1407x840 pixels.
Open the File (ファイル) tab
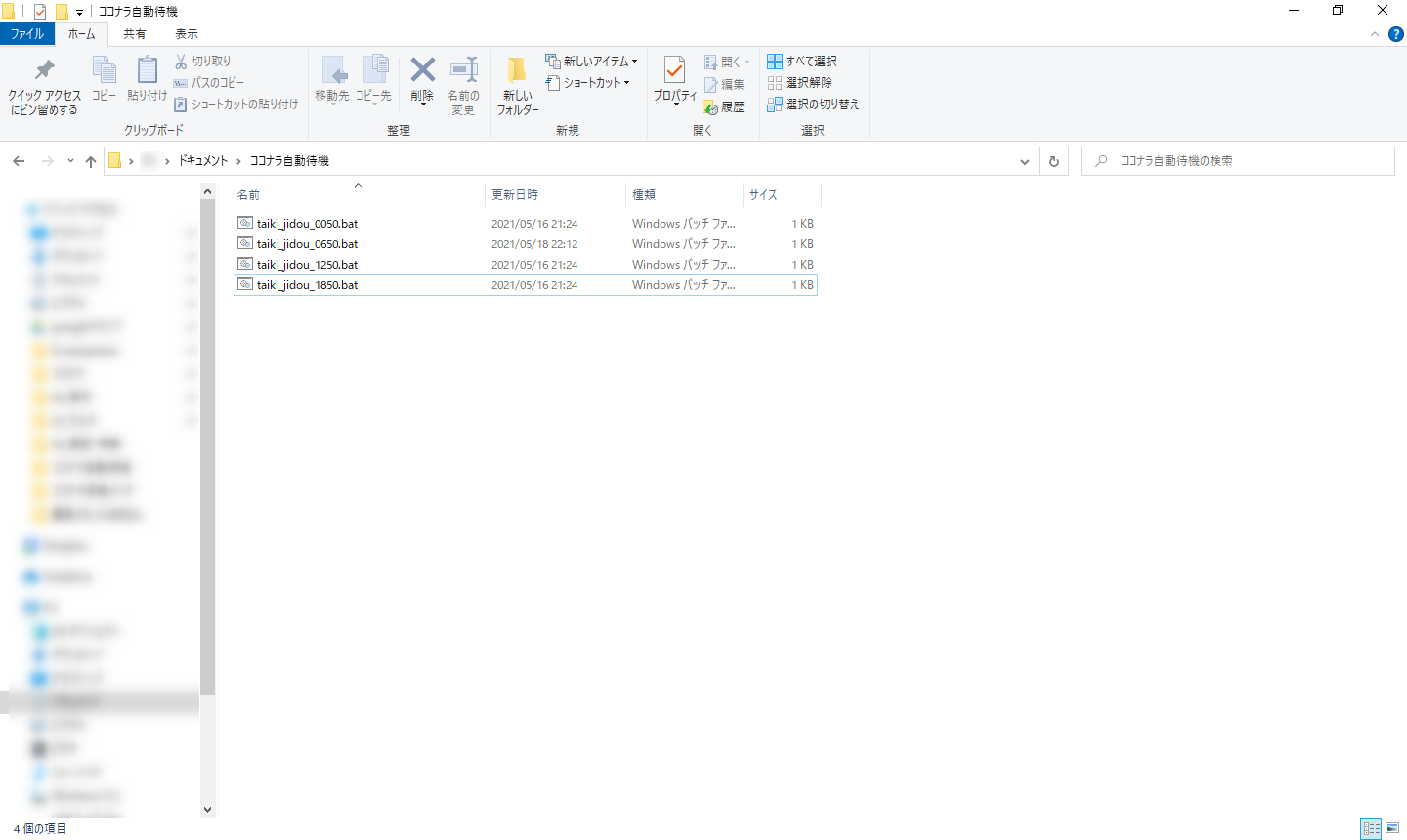(27, 33)
